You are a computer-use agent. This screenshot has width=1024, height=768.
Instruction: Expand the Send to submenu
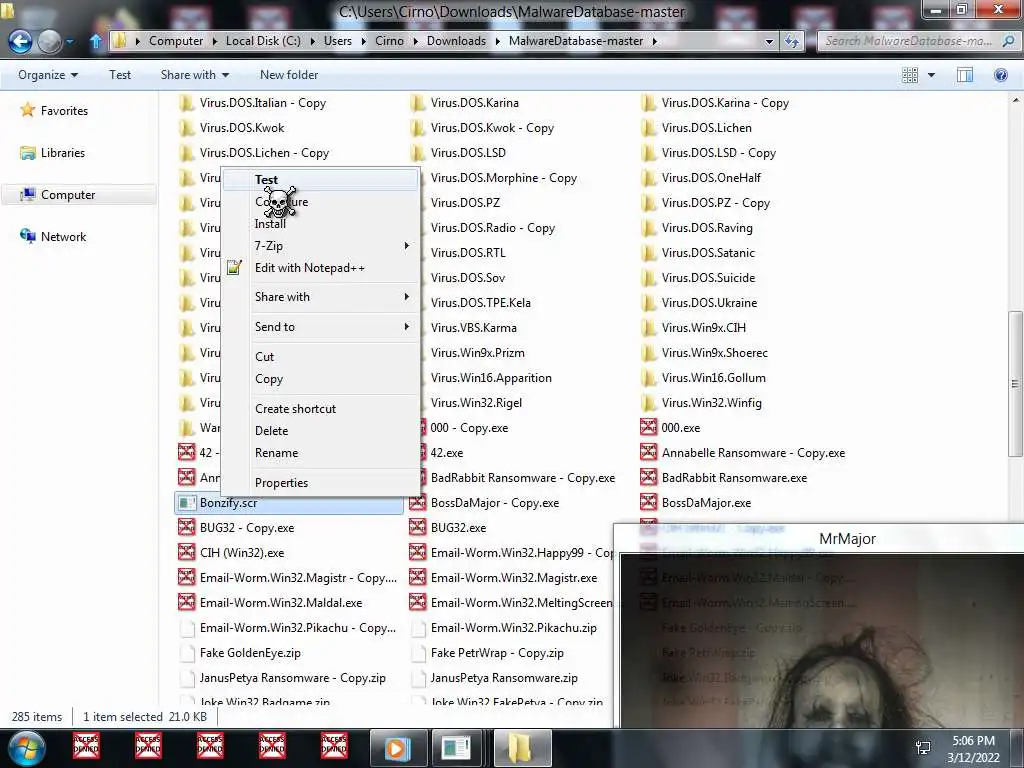pyautogui.click(x=320, y=327)
